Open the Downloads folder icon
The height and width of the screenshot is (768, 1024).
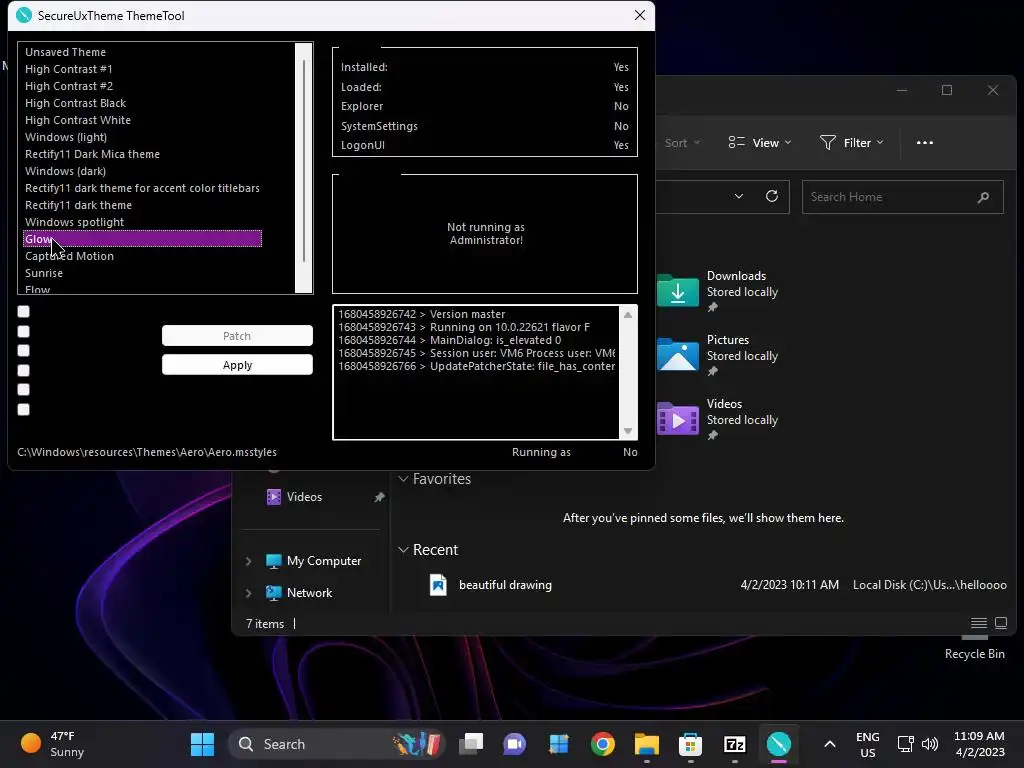click(x=678, y=291)
